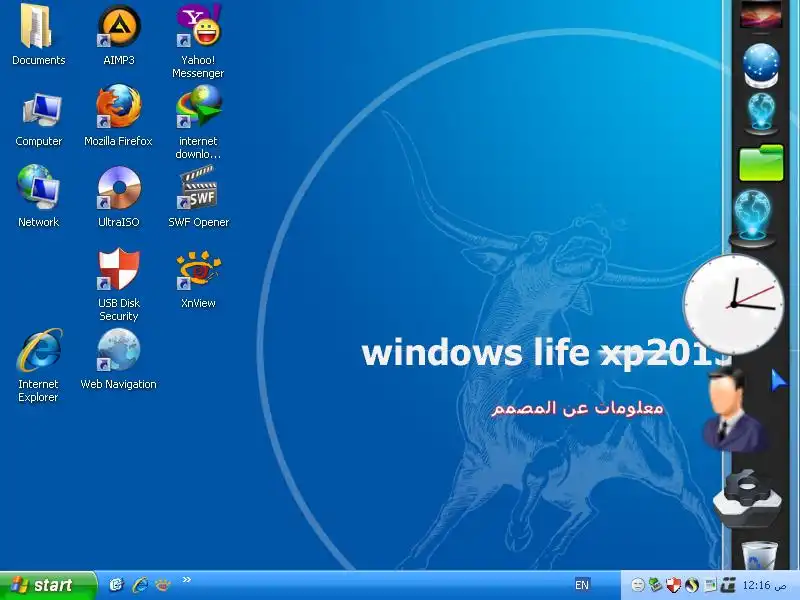Expand the quick launch overflow chevron
Viewport: 800px width, 600px height.
pos(187,580)
